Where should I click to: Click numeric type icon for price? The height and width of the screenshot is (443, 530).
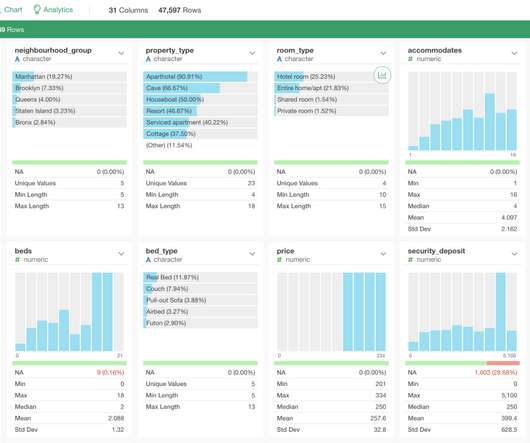coord(279,260)
